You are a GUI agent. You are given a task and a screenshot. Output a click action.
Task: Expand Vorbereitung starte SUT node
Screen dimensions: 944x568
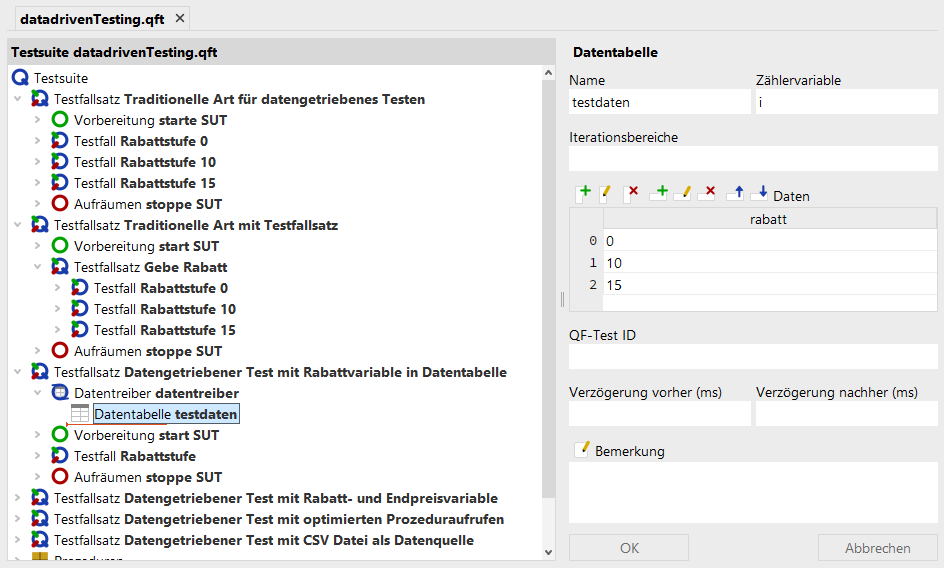coord(37,120)
